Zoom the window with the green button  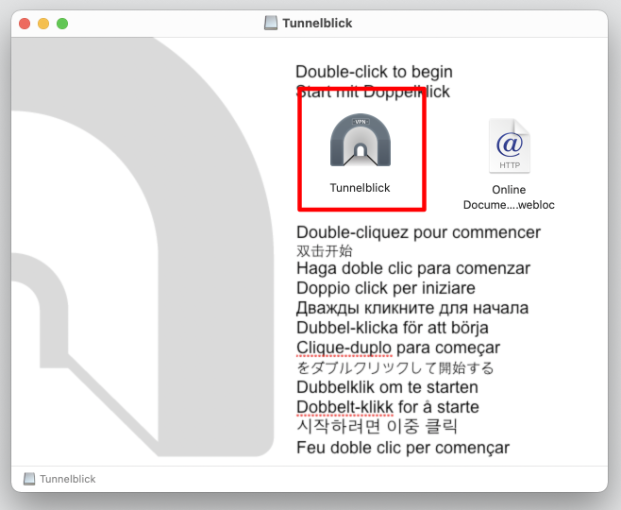[63, 23]
